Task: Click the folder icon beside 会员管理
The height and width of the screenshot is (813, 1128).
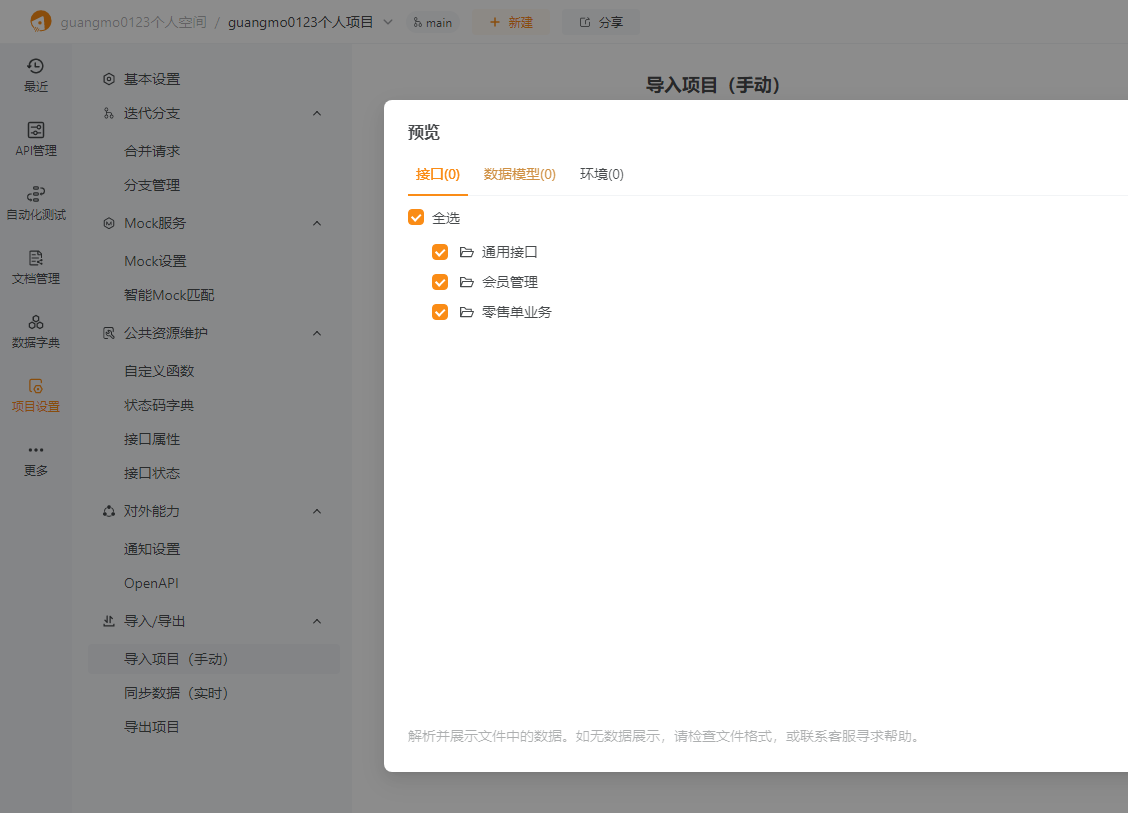Action: [x=467, y=283]
